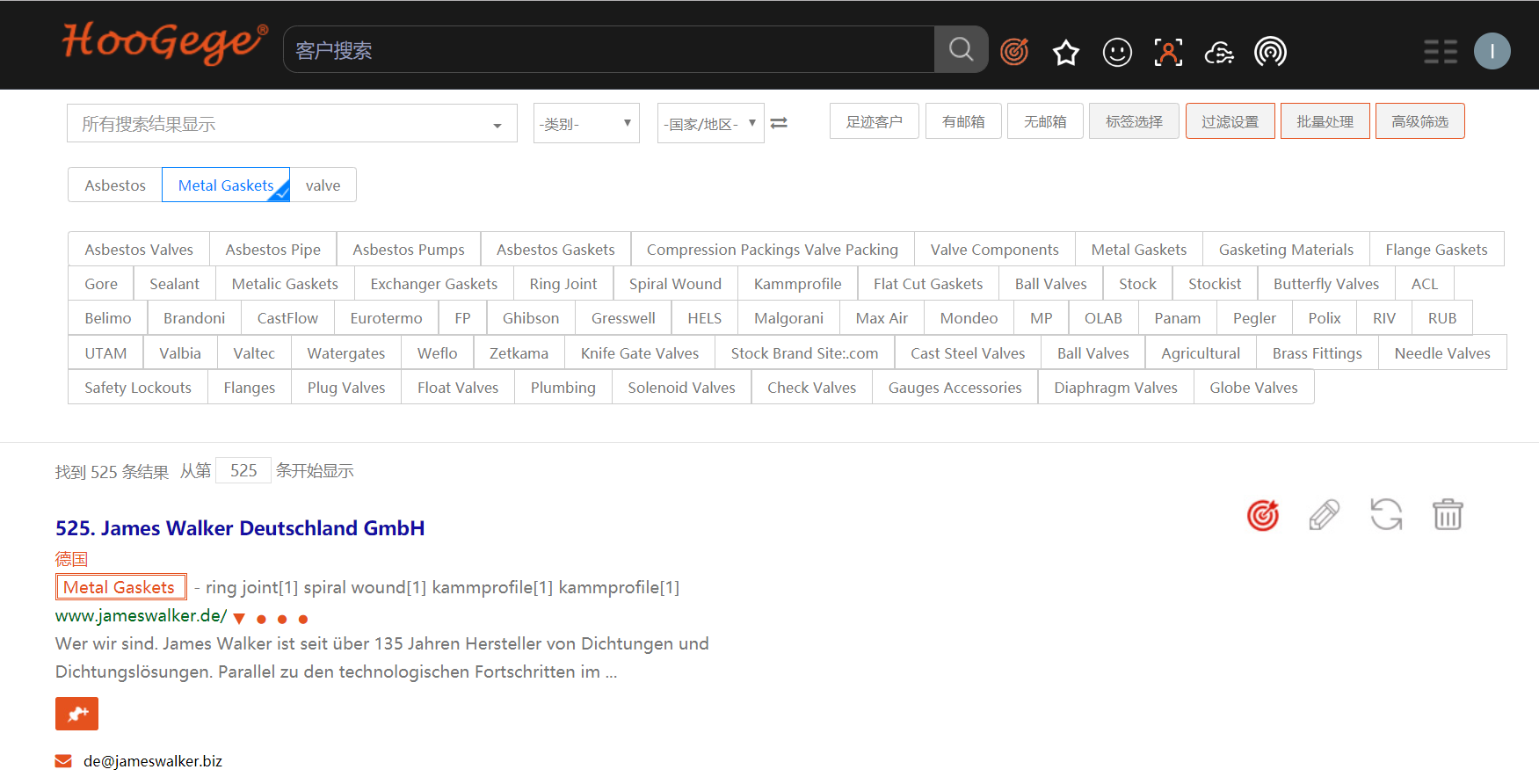Focus the 客户搜索 search field

click(608, 50)
